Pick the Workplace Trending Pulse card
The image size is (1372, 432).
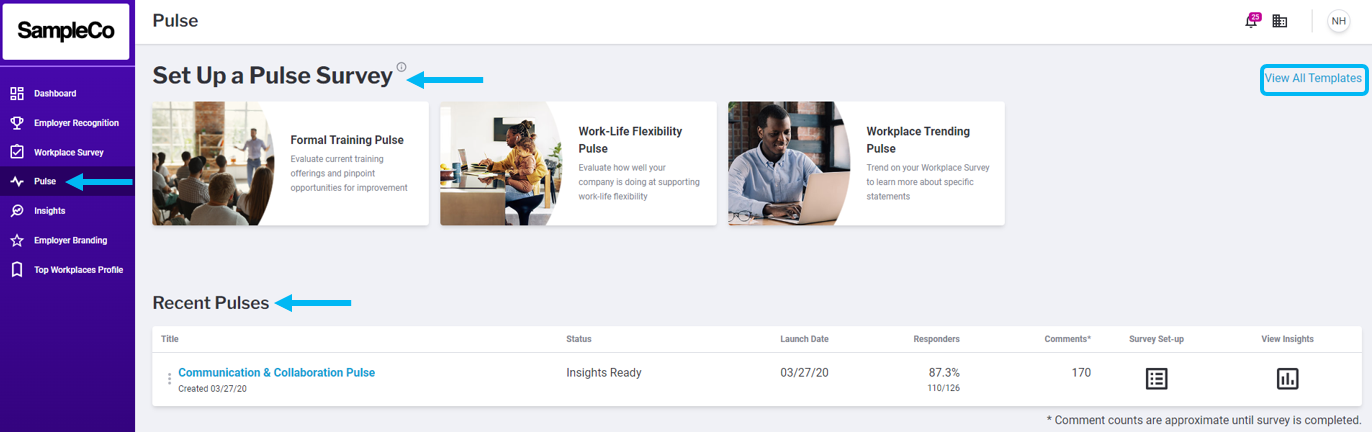(x=866, y=163)
